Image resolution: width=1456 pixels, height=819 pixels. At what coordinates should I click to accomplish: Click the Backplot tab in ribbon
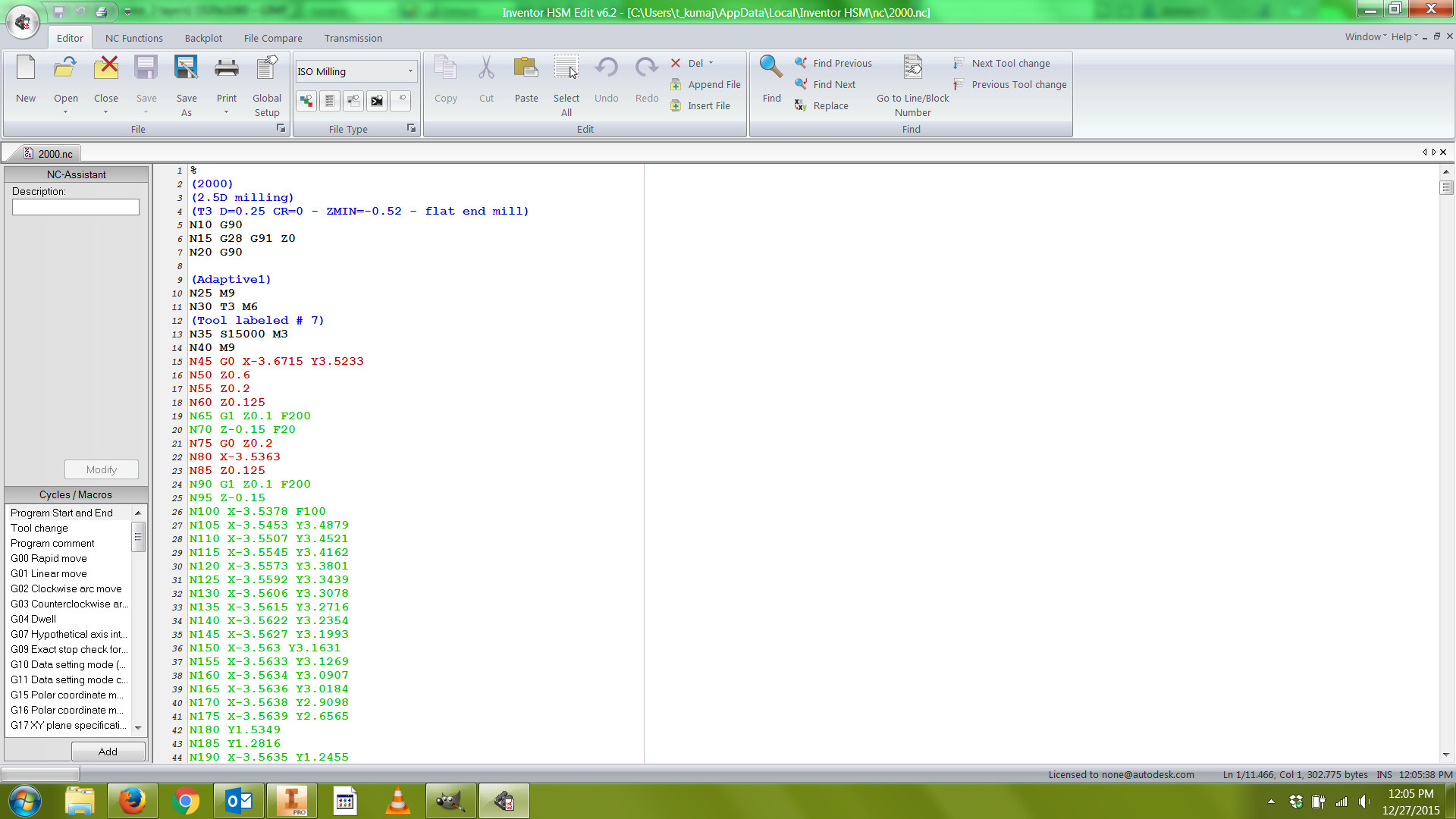(202, 38)
